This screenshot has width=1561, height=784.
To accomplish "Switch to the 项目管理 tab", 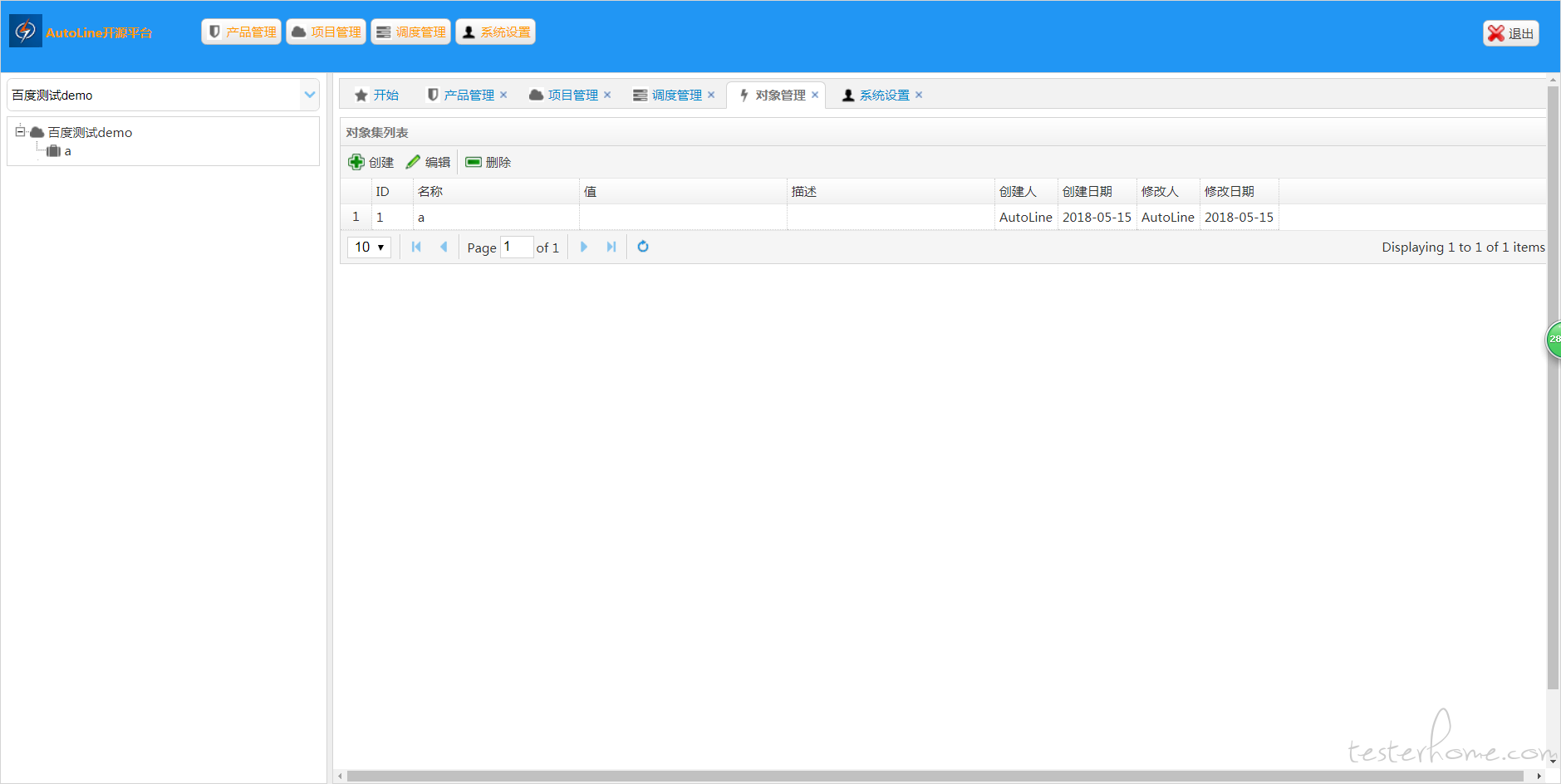I will coord(572,95).
